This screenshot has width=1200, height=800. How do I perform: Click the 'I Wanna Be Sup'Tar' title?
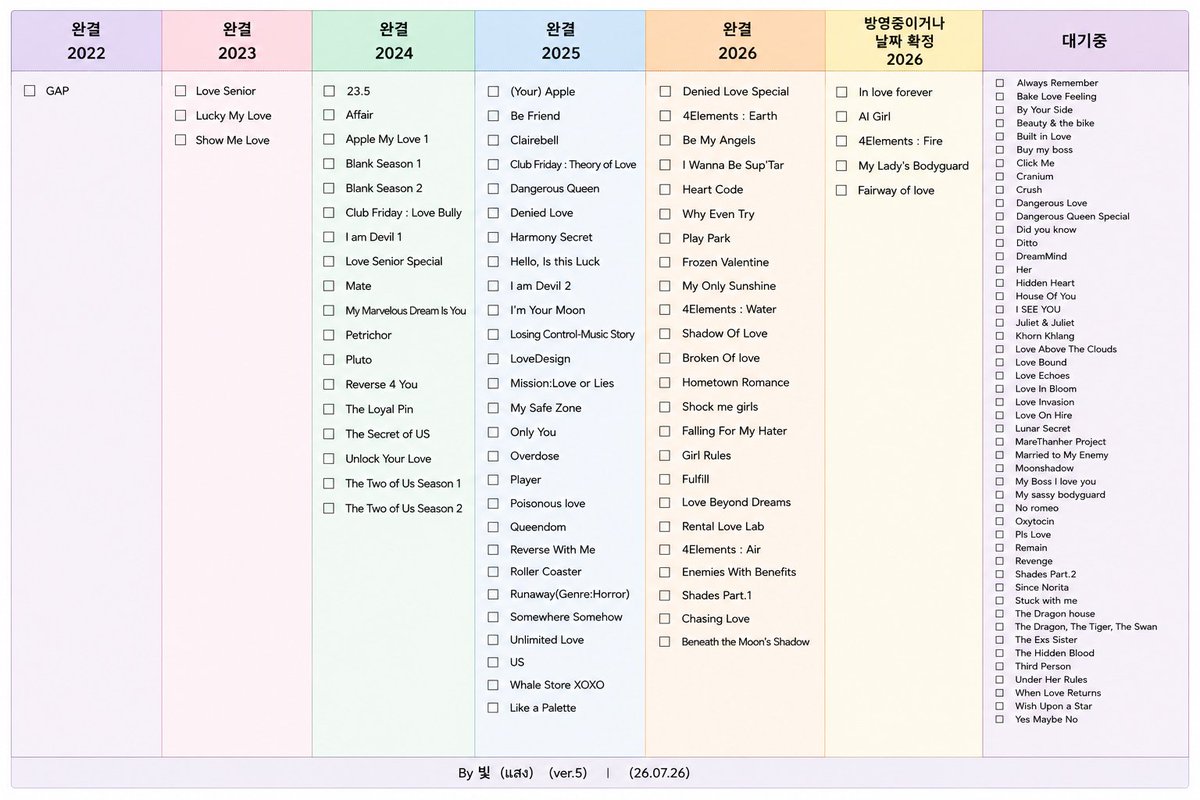[x=733, y=164]
